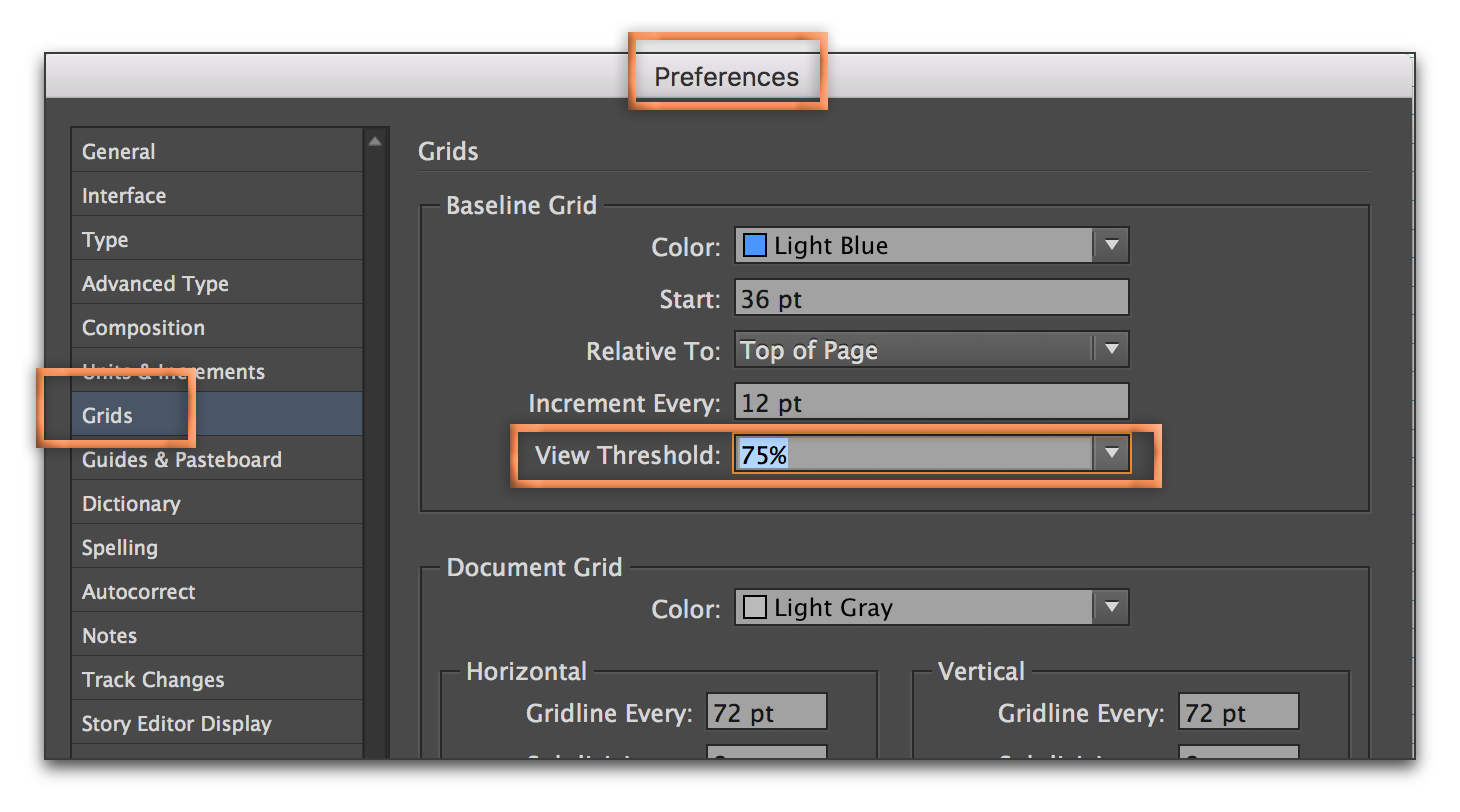Open the View Threshold dropdown arrow

[1110, 454]
